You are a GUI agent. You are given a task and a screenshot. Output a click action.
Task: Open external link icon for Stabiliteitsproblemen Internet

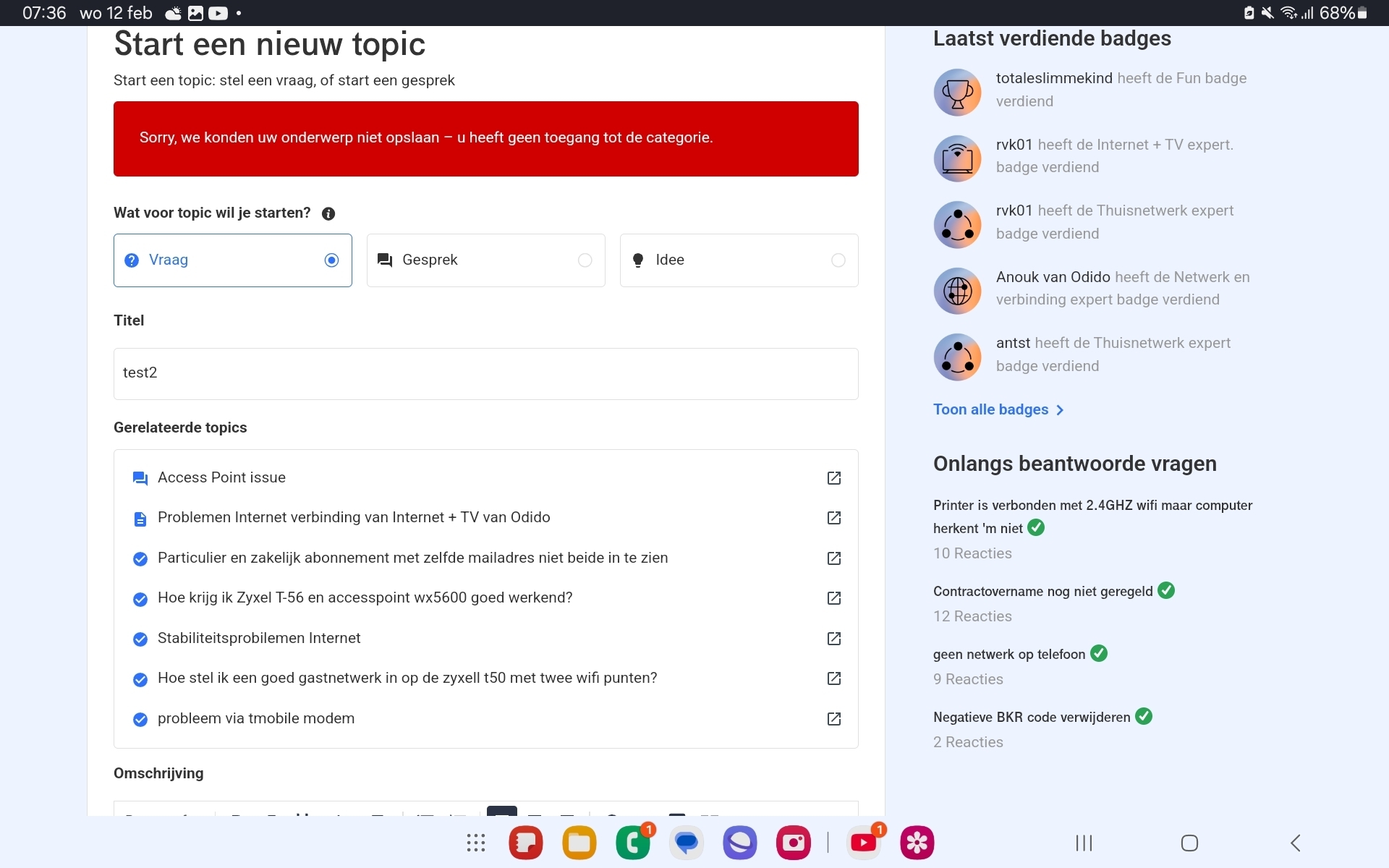pos(834,639)
